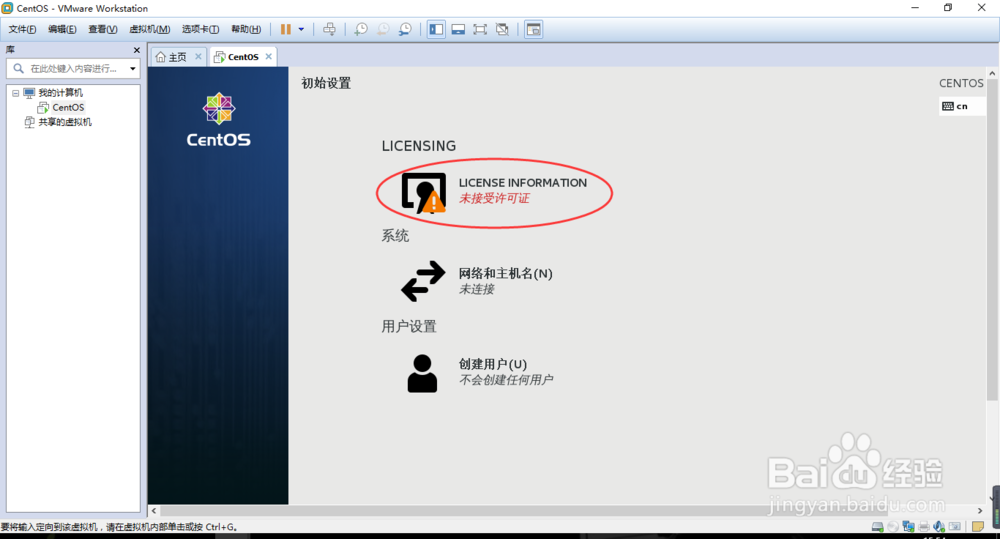This screenshot has height=539, width=1000.
Task: Restore down the VMware window
Action: 948,8
